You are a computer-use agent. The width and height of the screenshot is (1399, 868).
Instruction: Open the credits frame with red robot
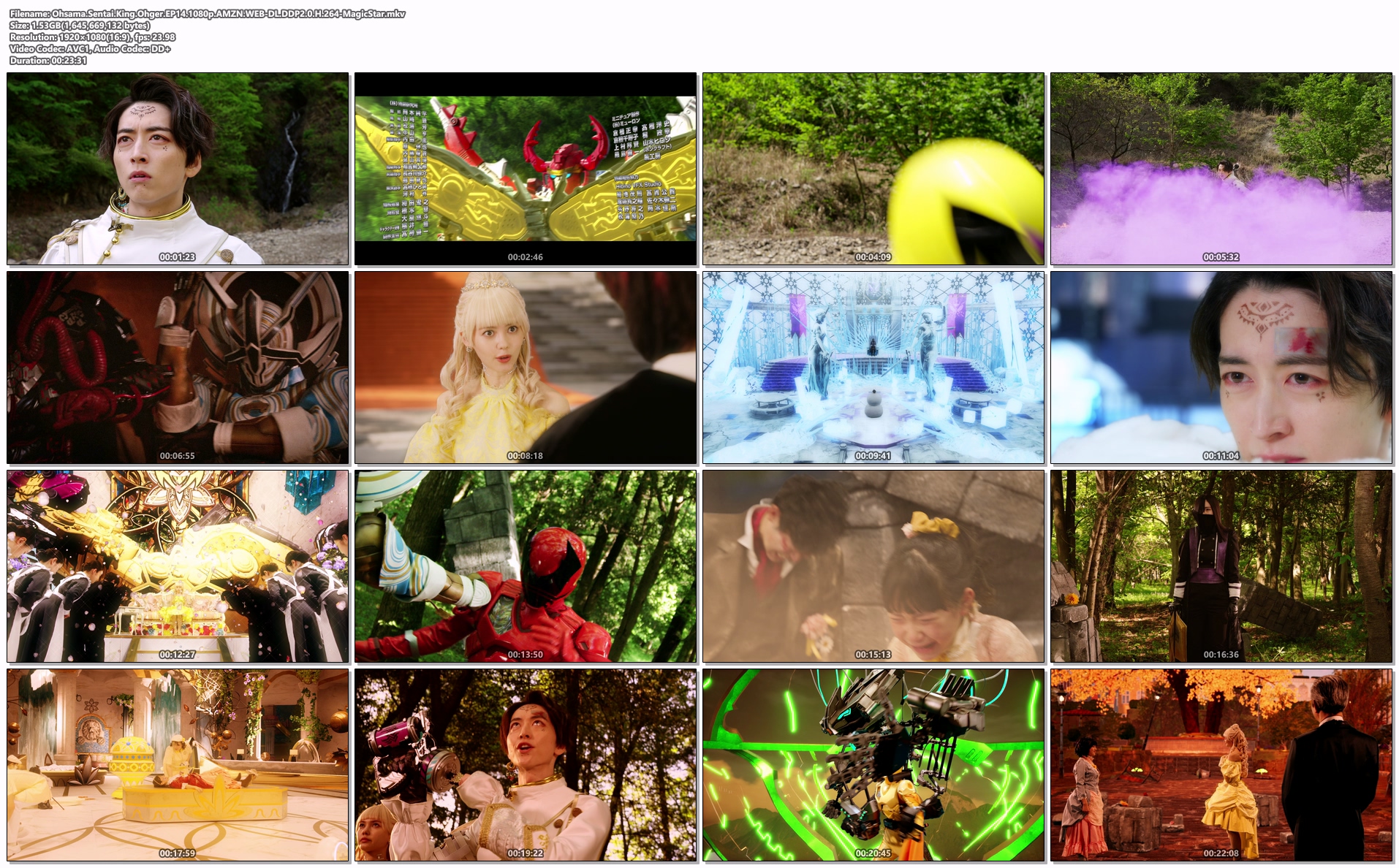point(526,169)
